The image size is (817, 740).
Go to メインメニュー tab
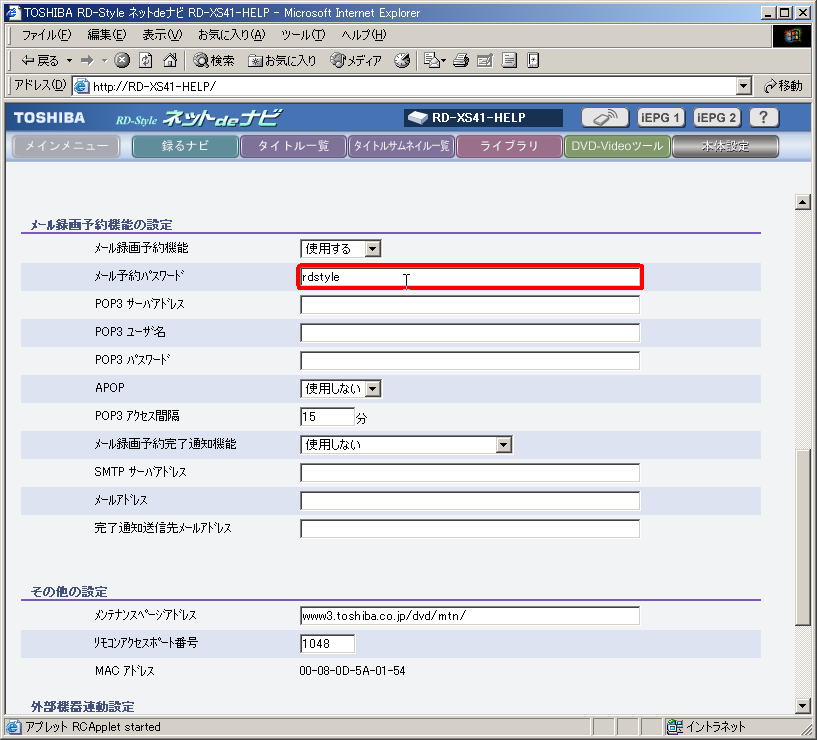click(66, 146)
